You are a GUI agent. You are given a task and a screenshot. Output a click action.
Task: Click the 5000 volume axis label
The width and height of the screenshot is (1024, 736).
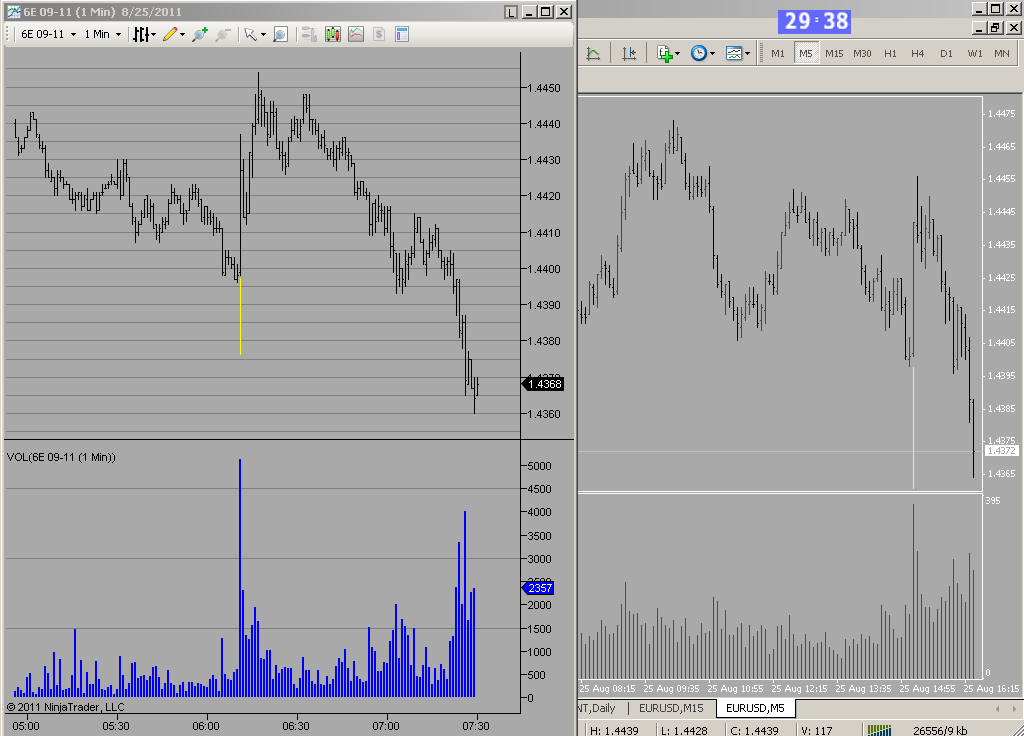coord(539,466)
